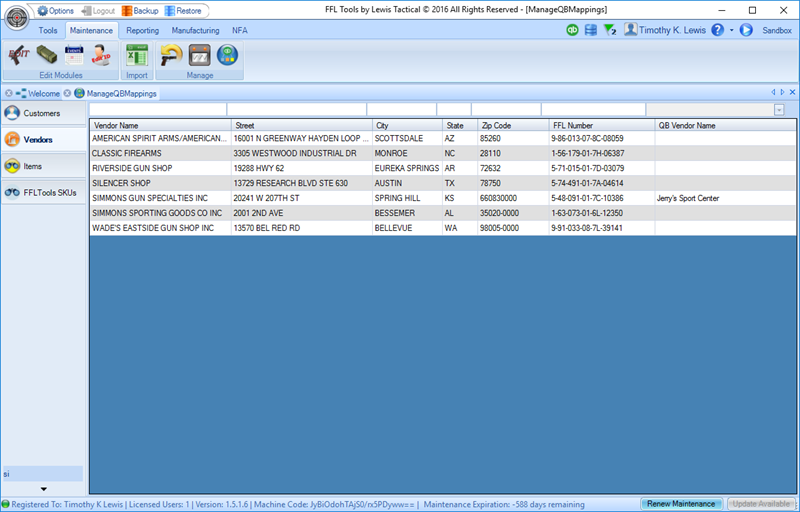Click Restore in the quick access bar

183,11
